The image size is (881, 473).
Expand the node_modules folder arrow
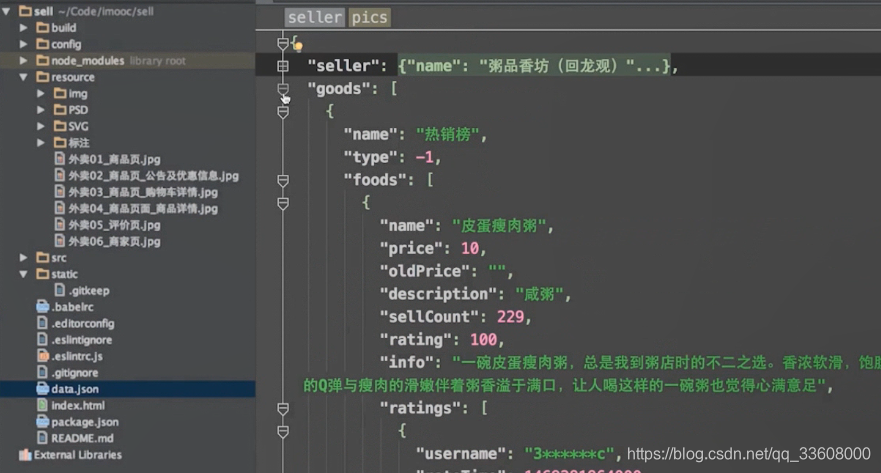(24, 60)
